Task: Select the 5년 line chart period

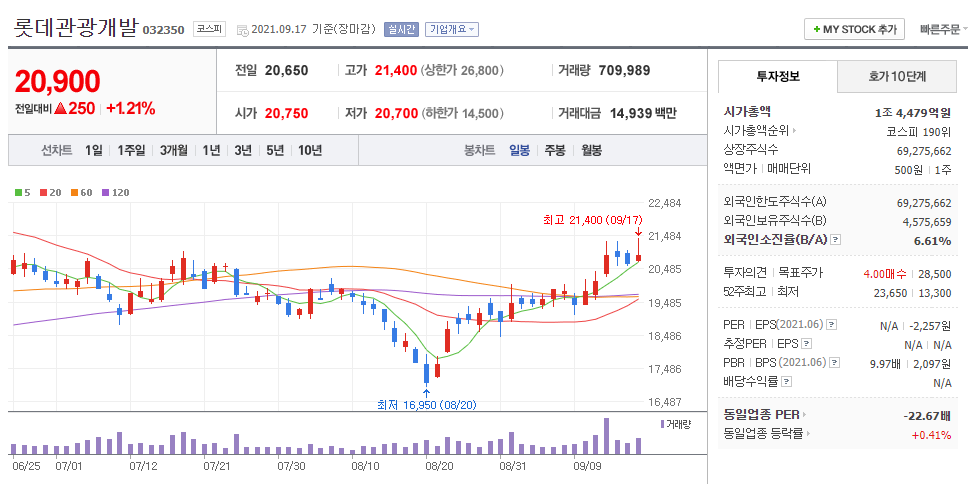Action: pyautogui.click(x=275, y=150)
